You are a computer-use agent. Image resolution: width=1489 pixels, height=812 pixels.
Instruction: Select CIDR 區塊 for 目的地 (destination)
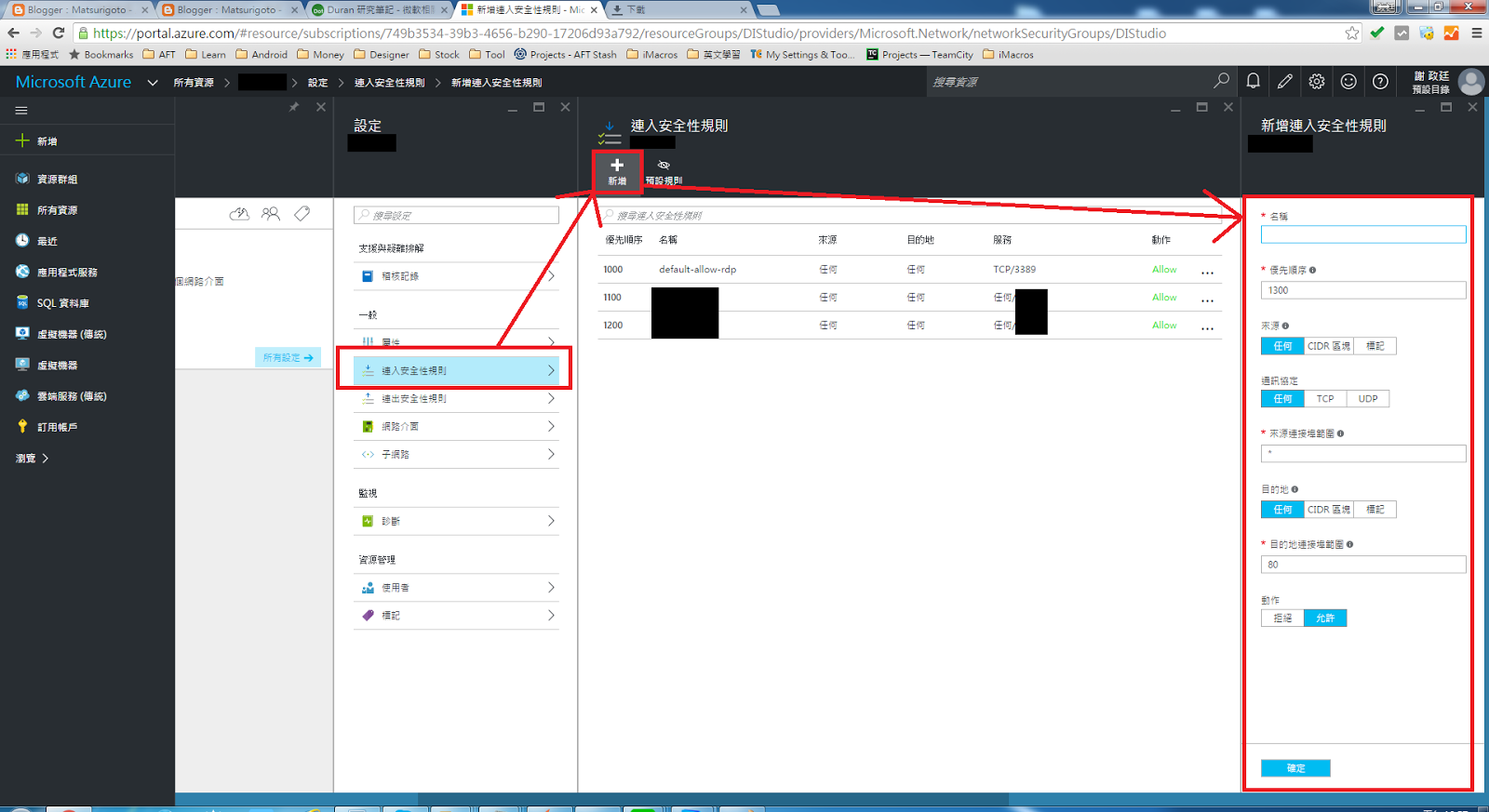(1329, 510)
